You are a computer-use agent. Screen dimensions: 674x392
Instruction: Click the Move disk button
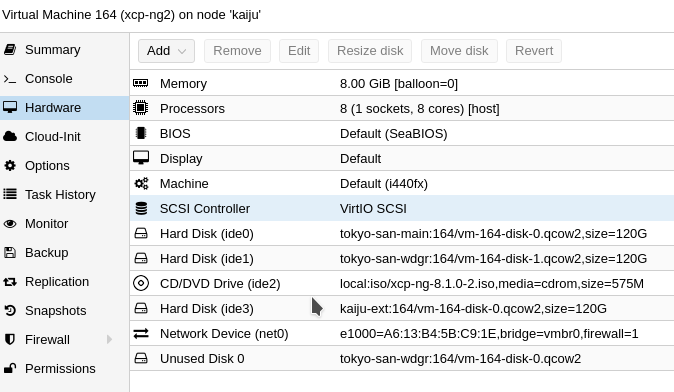(x=459, y=51)
